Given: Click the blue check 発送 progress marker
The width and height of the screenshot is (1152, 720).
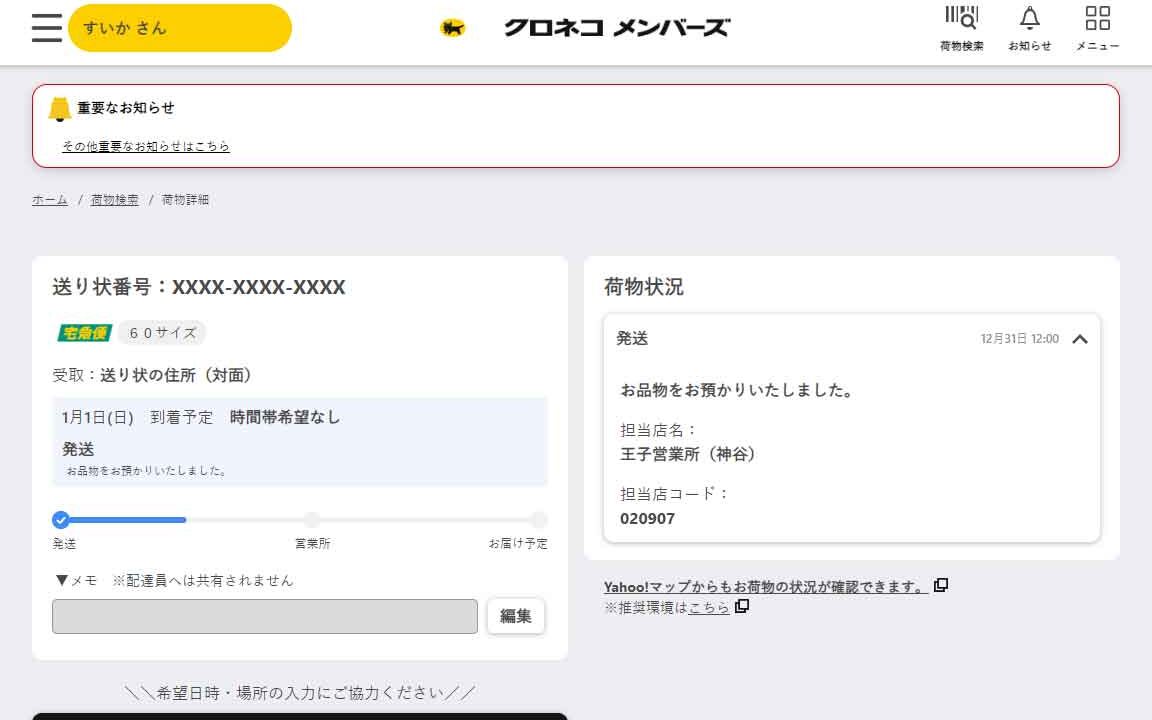Looking at the screenshot, I should tap(61, 520).
